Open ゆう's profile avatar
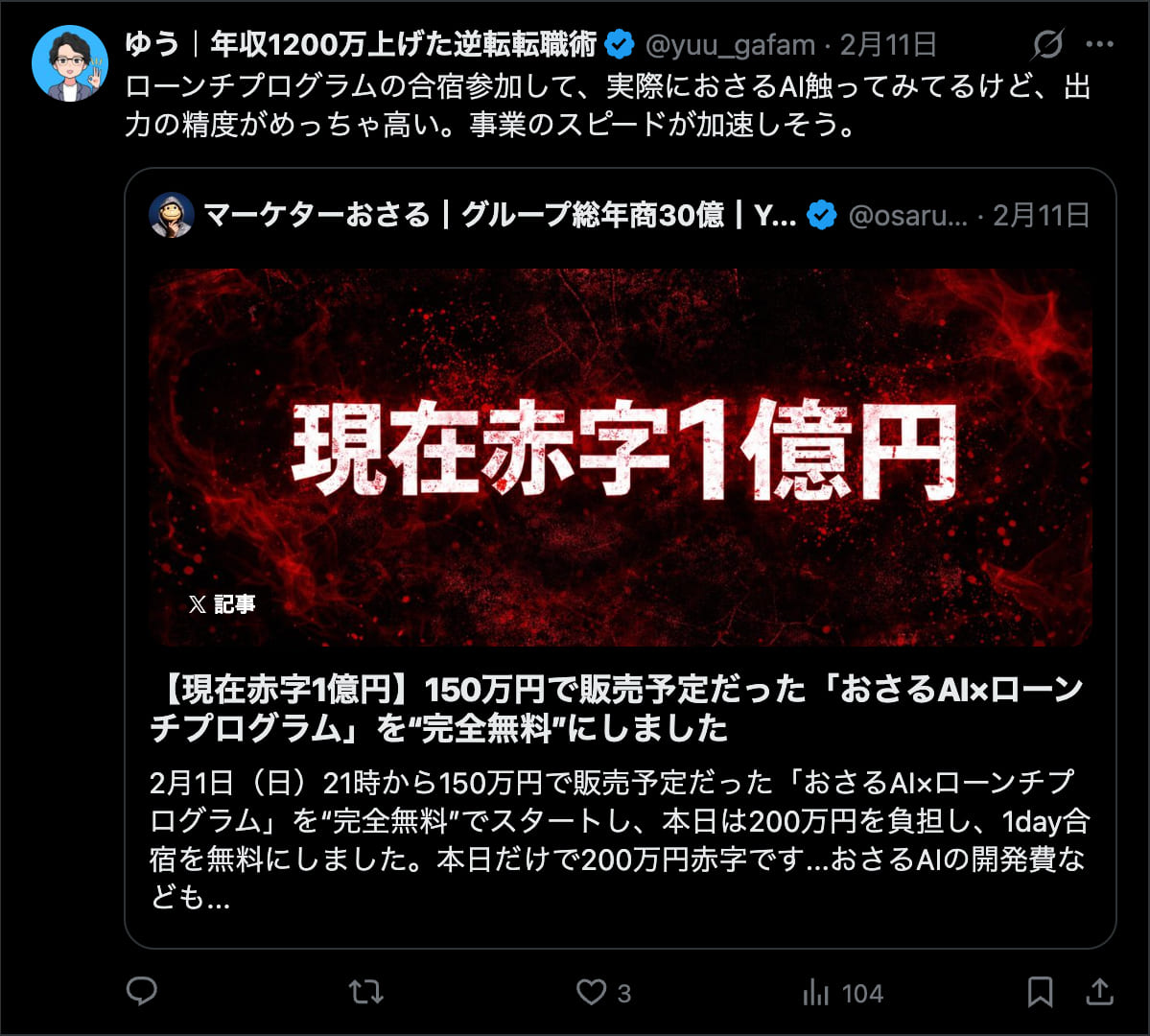 point(70,63)
